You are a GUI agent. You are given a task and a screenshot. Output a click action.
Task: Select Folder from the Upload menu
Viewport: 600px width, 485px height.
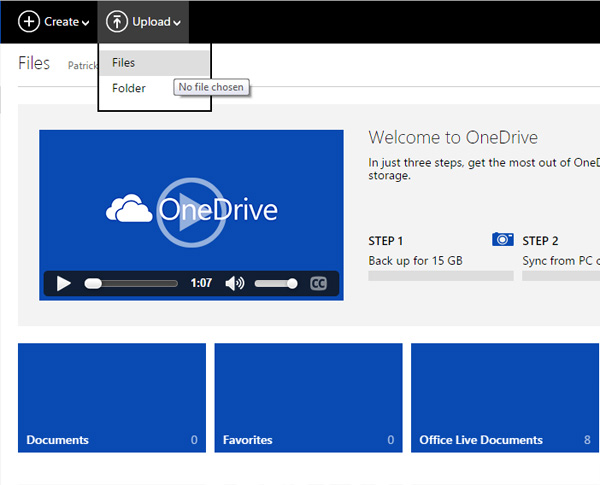click(129, 89)
